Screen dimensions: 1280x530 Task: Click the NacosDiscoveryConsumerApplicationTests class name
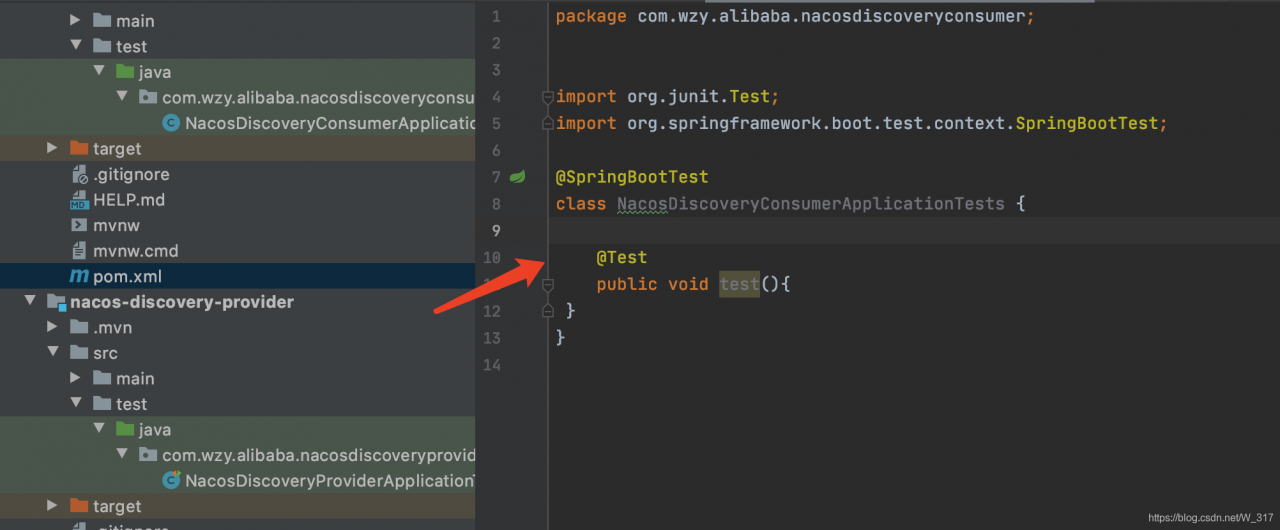coord(810,204)
